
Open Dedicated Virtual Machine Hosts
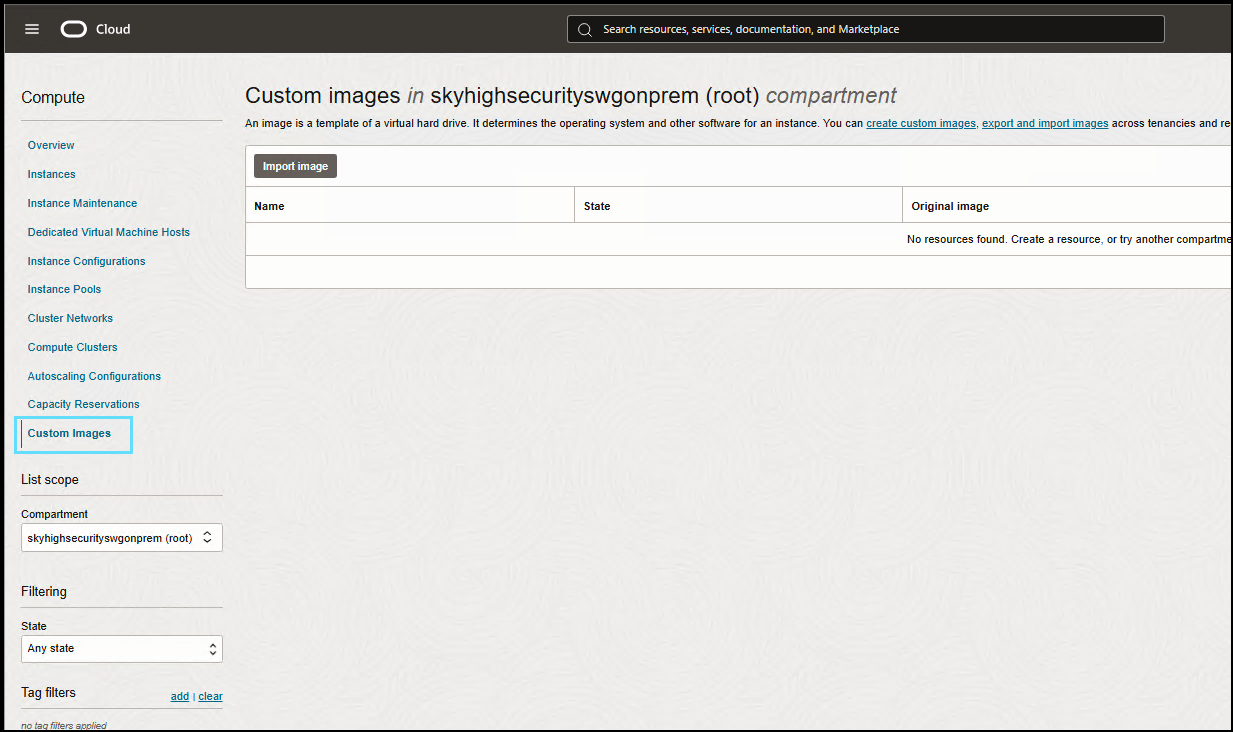[108, 232]
